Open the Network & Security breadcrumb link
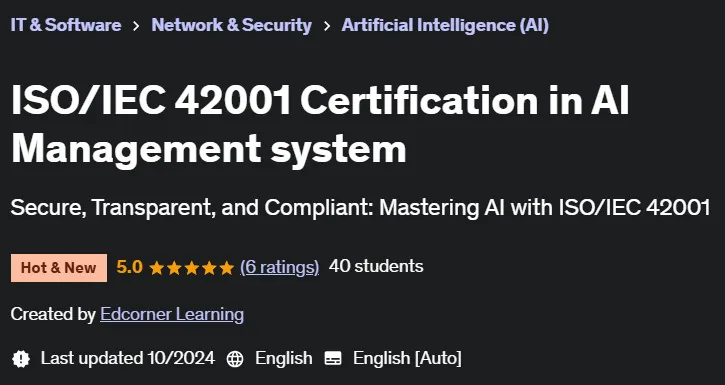Image resolution: width=725 pixels, height=385 pixels. [x=231, y=25]
